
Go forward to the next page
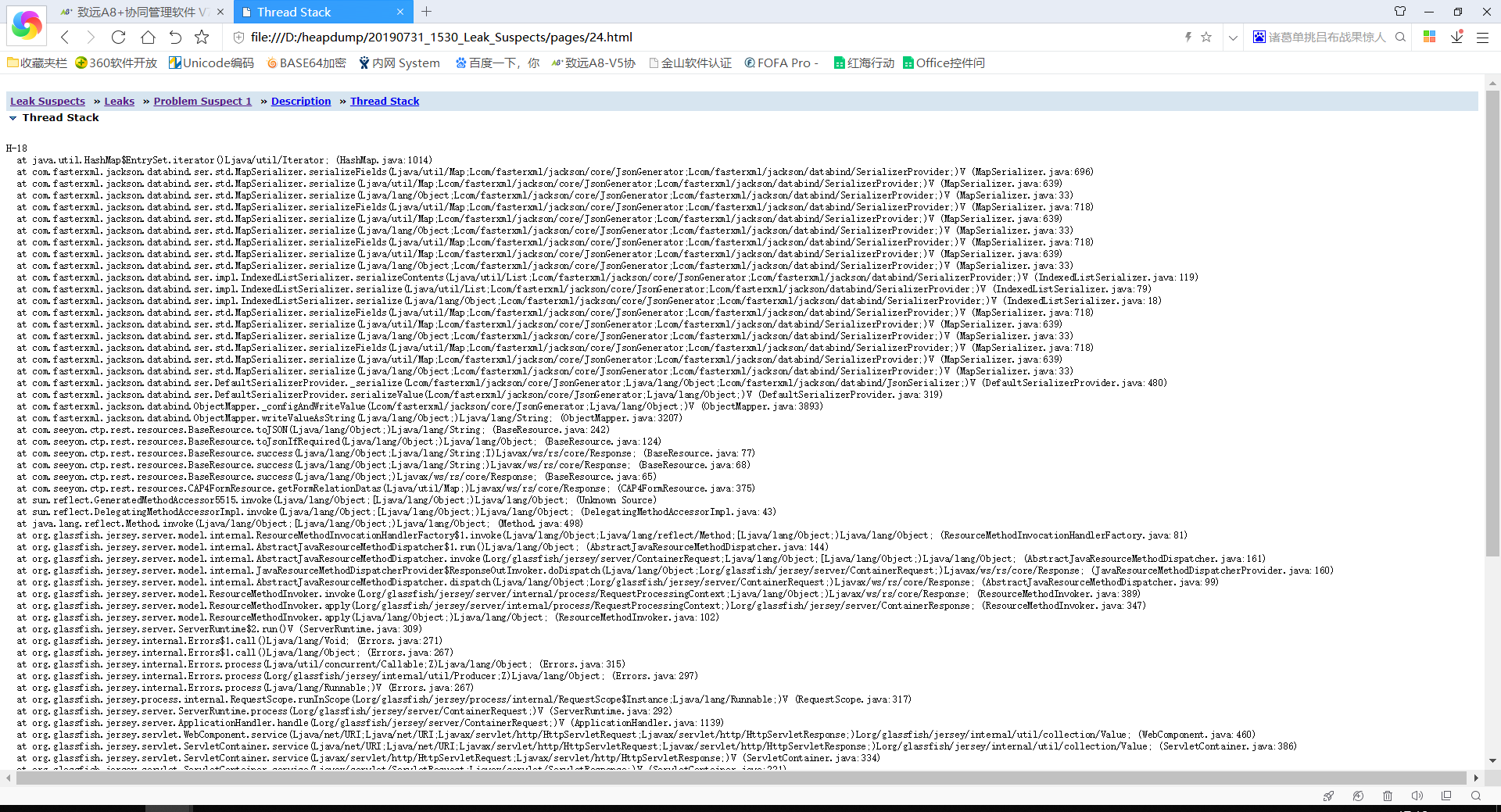click(91, 37)
